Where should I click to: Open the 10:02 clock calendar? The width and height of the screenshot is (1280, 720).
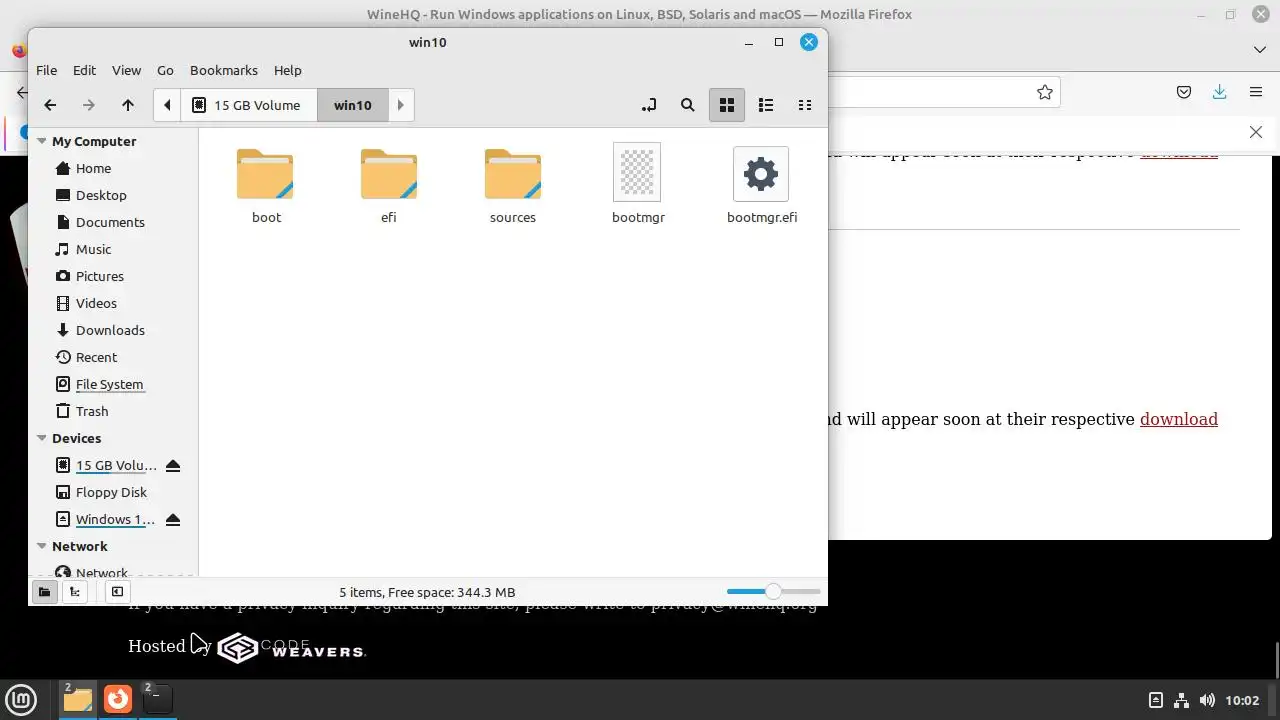pos(1242,700)
